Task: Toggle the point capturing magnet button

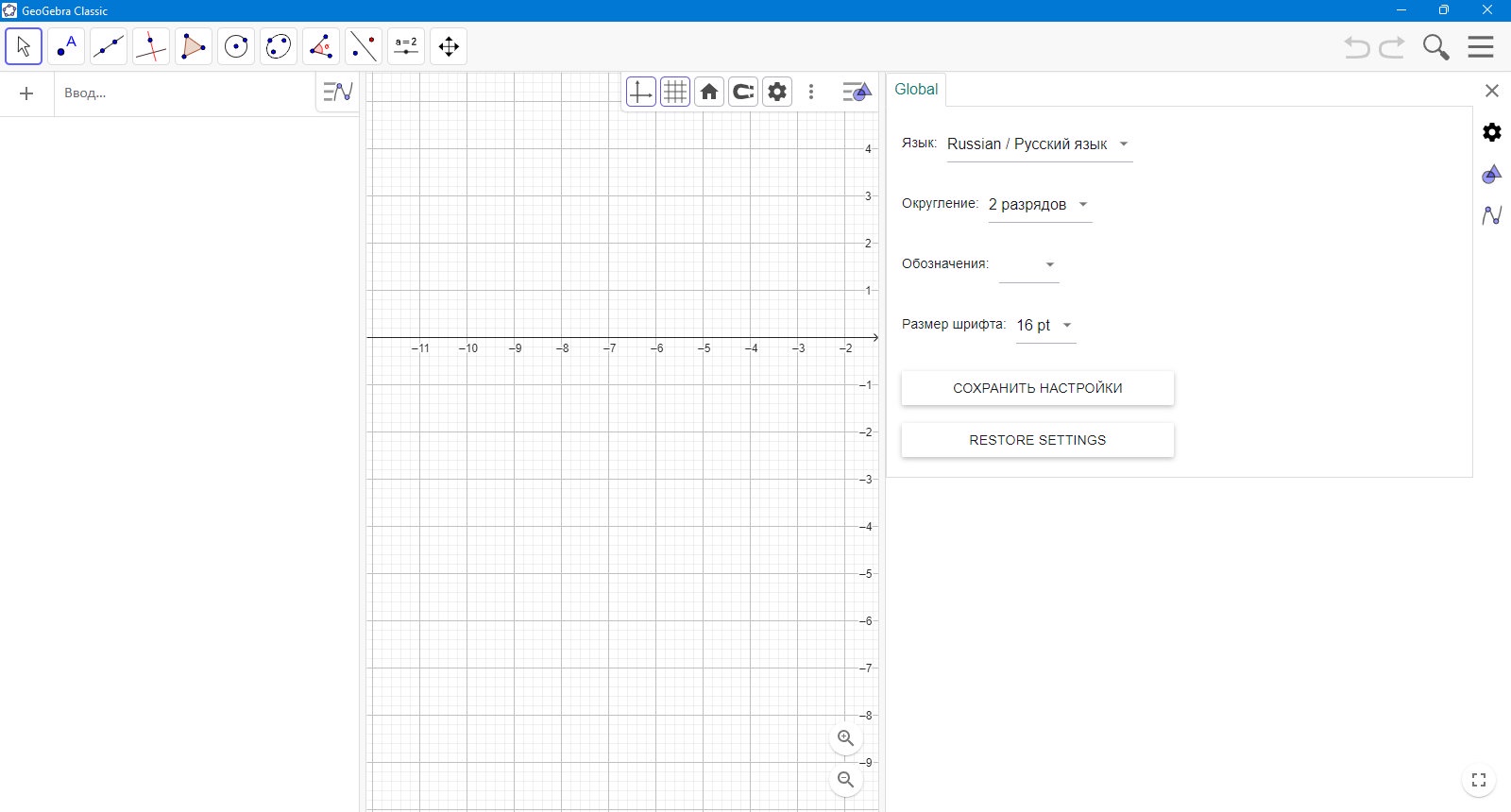Action: pos(743,92)
